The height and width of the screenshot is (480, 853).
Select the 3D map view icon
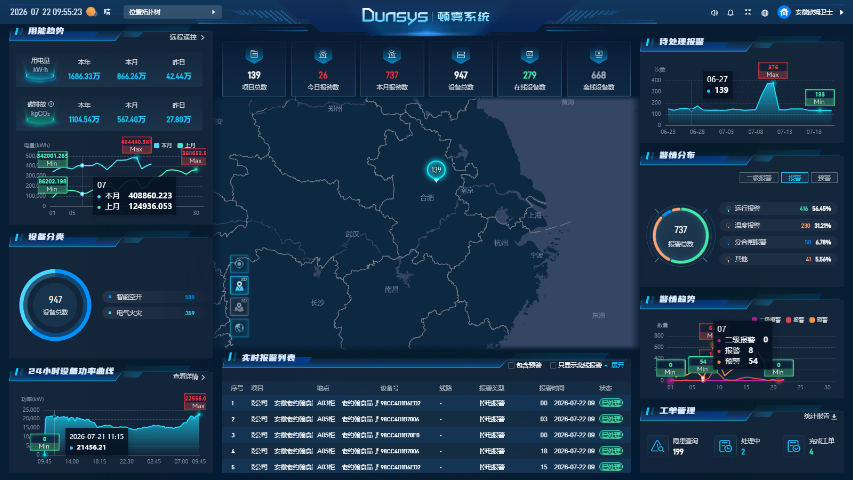tap(239, 307)
